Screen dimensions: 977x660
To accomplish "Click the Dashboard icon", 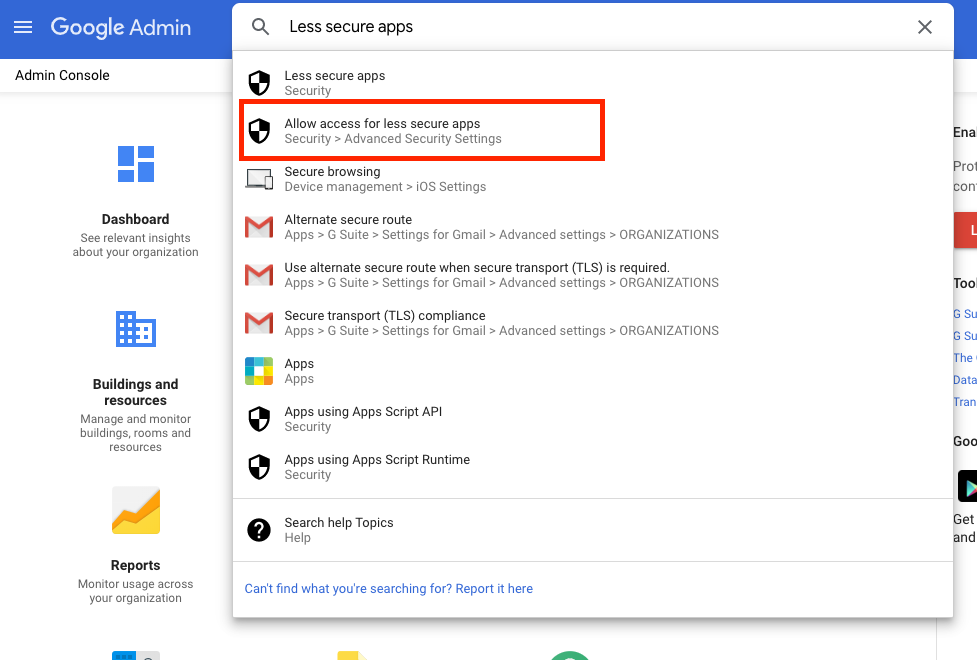I will coord(136,163).
